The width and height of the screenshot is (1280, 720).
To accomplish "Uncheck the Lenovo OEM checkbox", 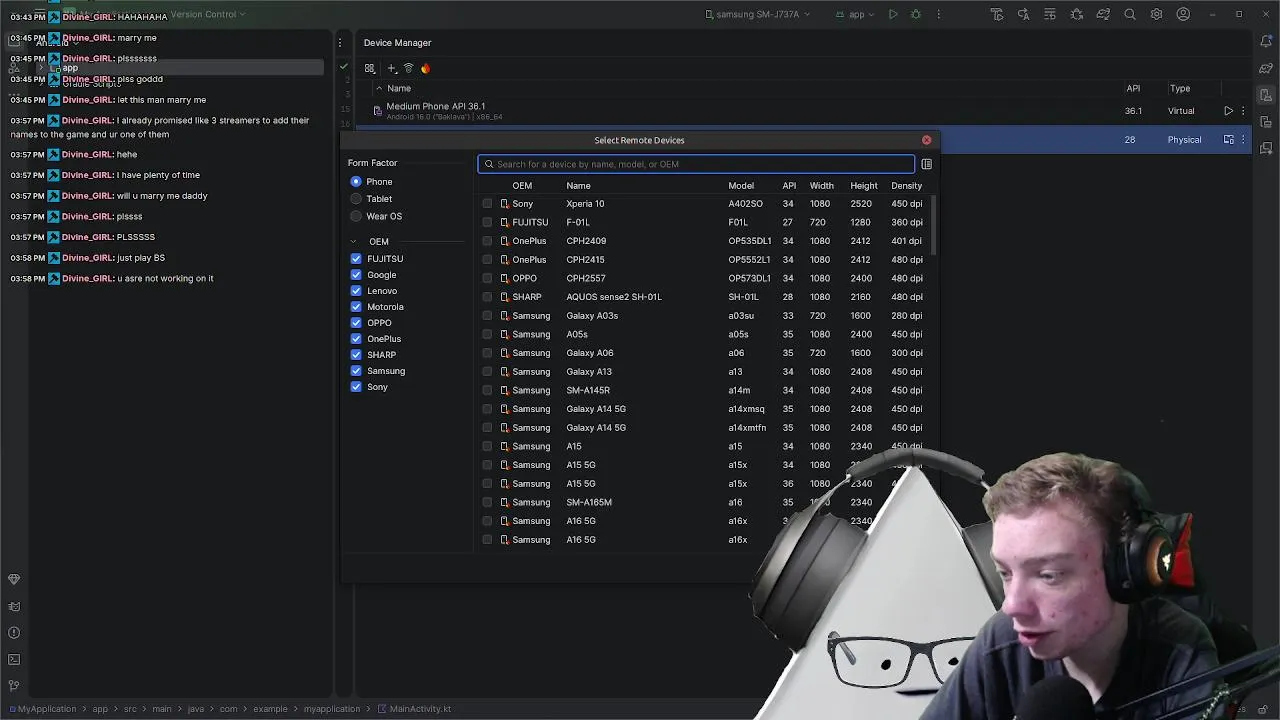I will point(356,291).
